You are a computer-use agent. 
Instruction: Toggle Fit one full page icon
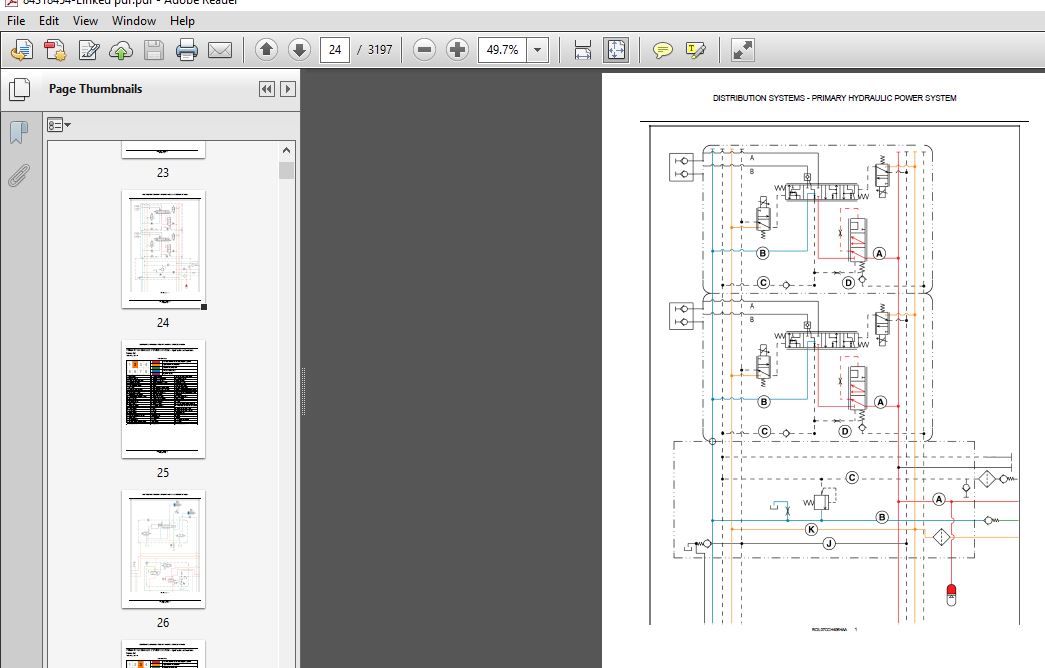pyautogui.click(x=616, y=50)
